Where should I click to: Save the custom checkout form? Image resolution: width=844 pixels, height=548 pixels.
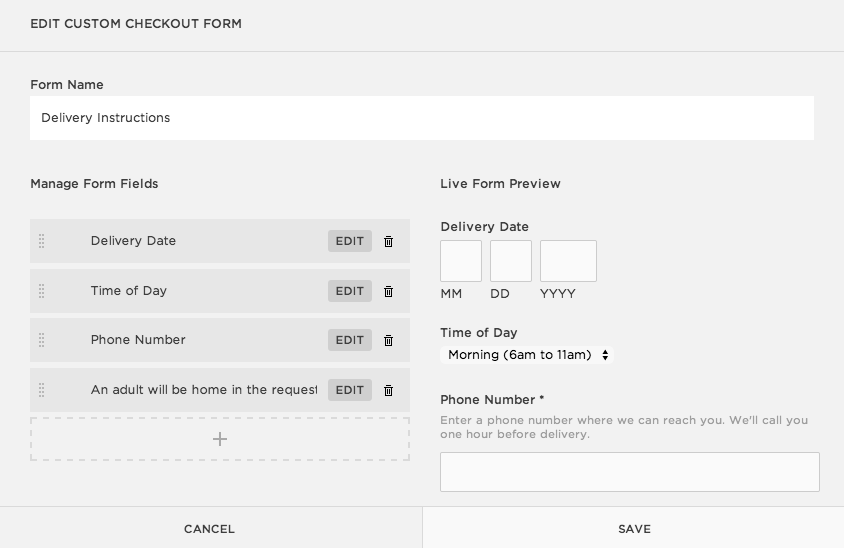click(634, 529)
